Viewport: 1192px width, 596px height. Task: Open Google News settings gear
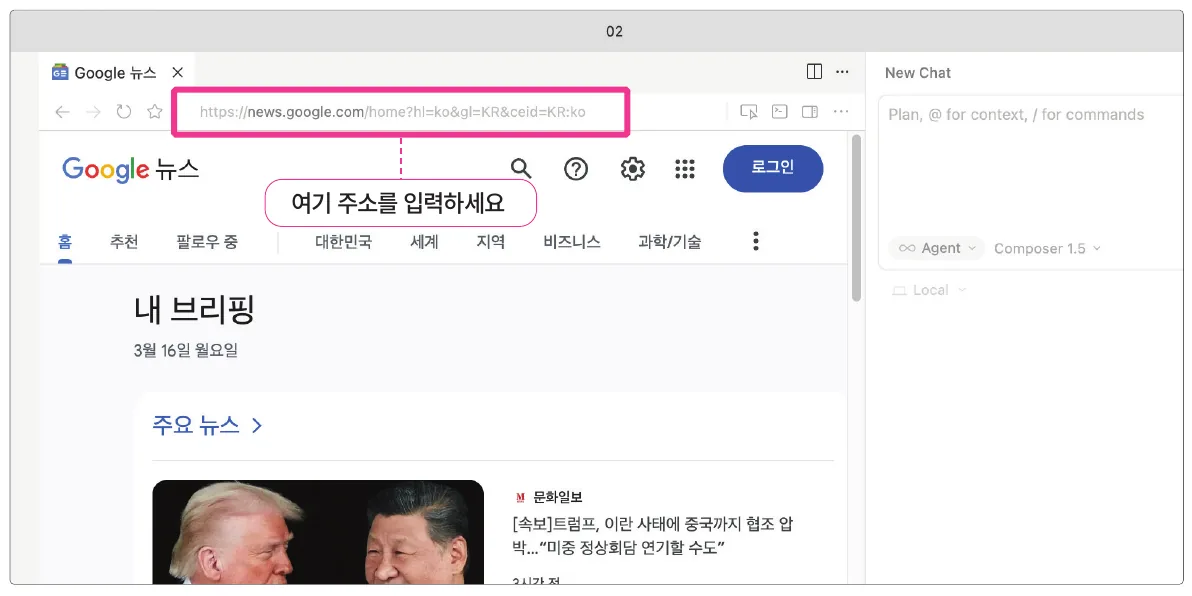[632, 169]
